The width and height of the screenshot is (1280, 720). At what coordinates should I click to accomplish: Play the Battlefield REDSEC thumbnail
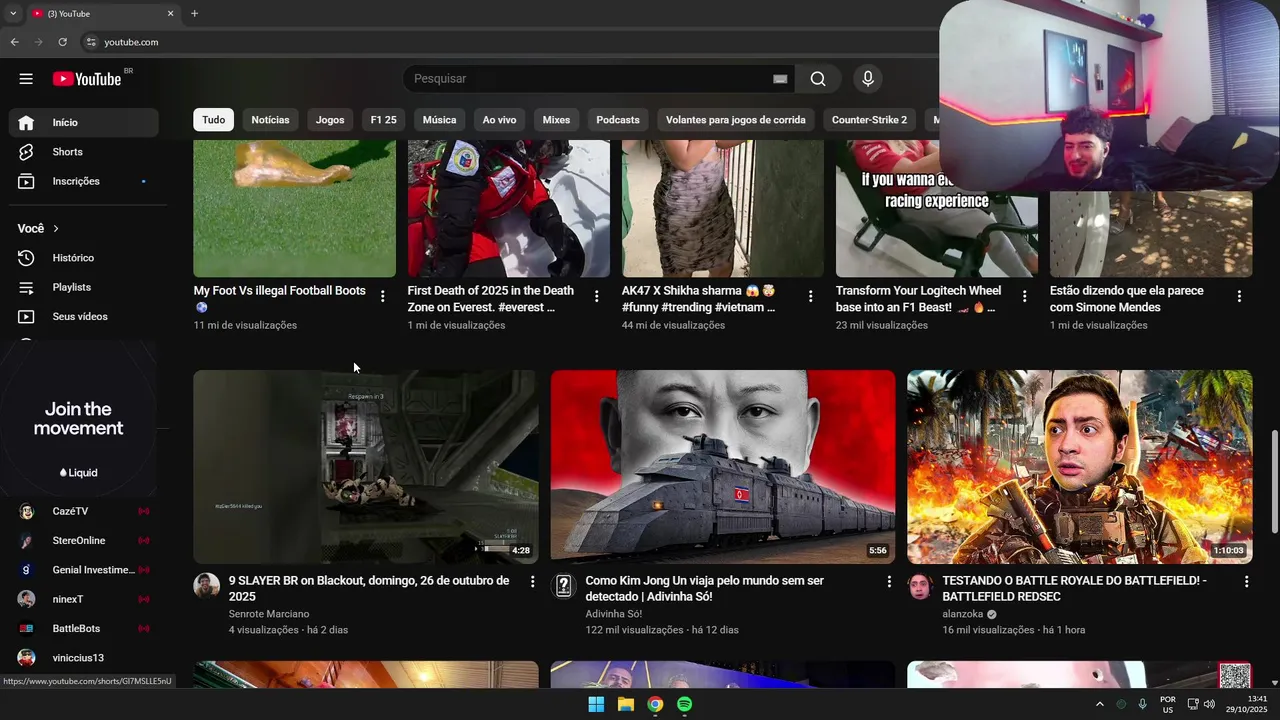(x=1080, y=467)
